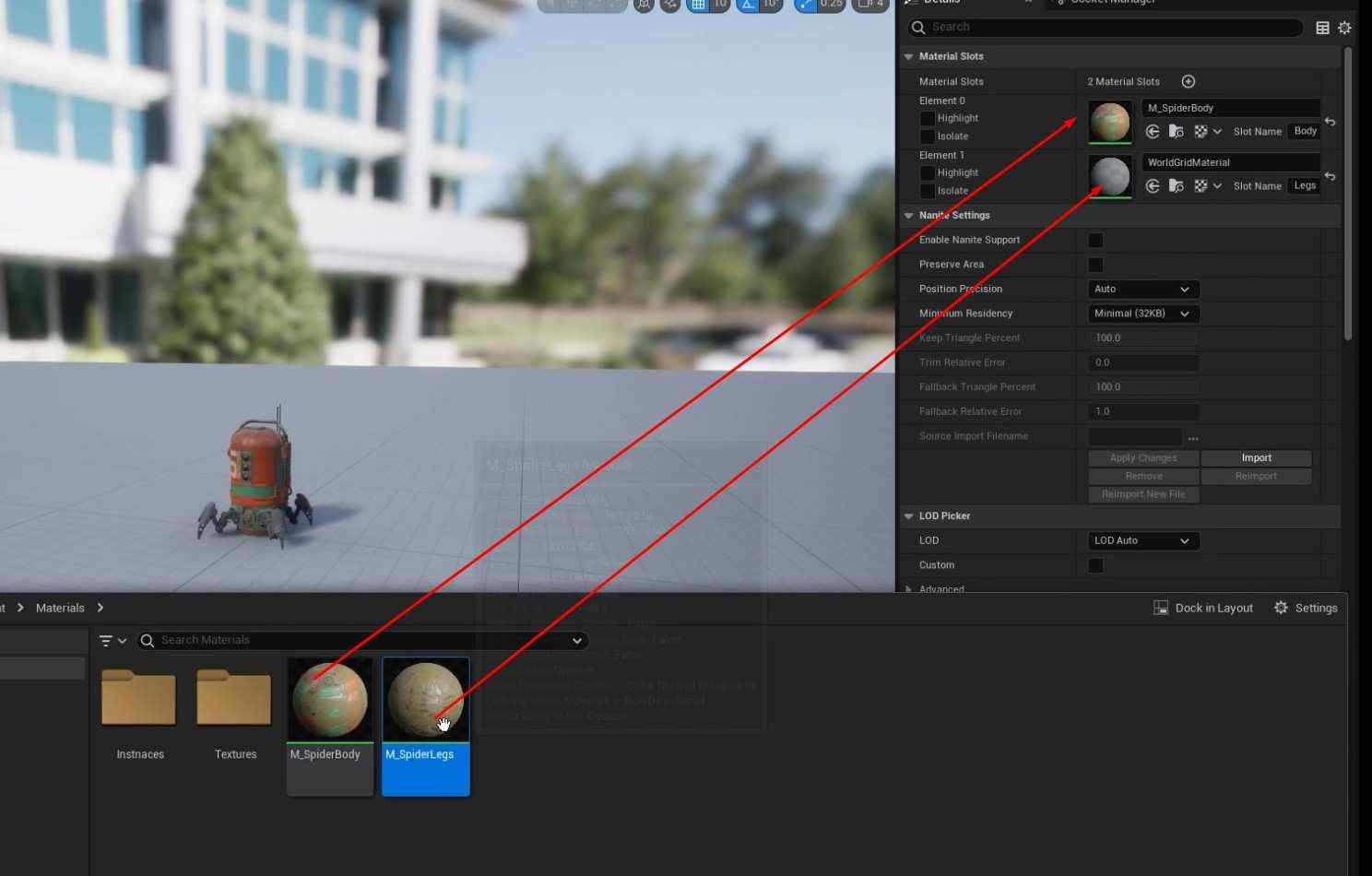Viewport: 1372px width, 876px height.
Task: Click the Remove button
Action: coord(1143,477)
